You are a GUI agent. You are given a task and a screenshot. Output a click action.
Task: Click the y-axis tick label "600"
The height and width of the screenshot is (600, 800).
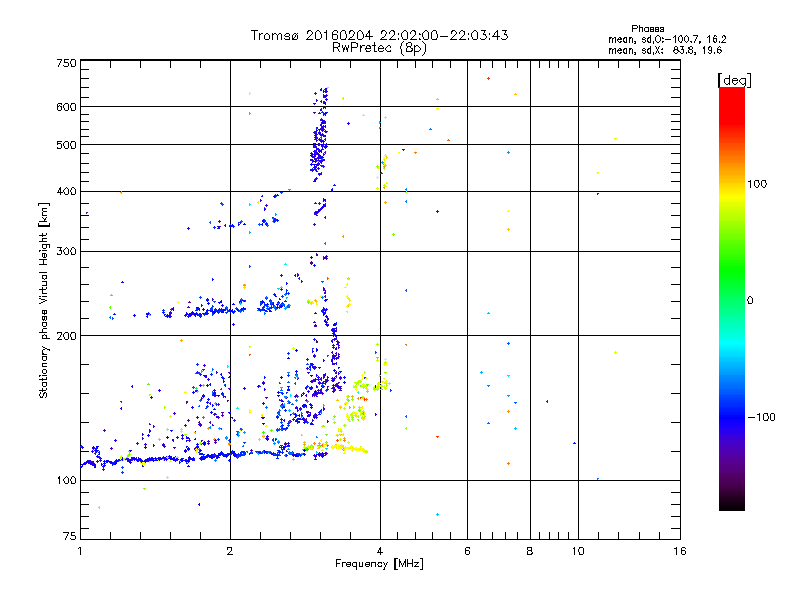[x=66, y=107]
